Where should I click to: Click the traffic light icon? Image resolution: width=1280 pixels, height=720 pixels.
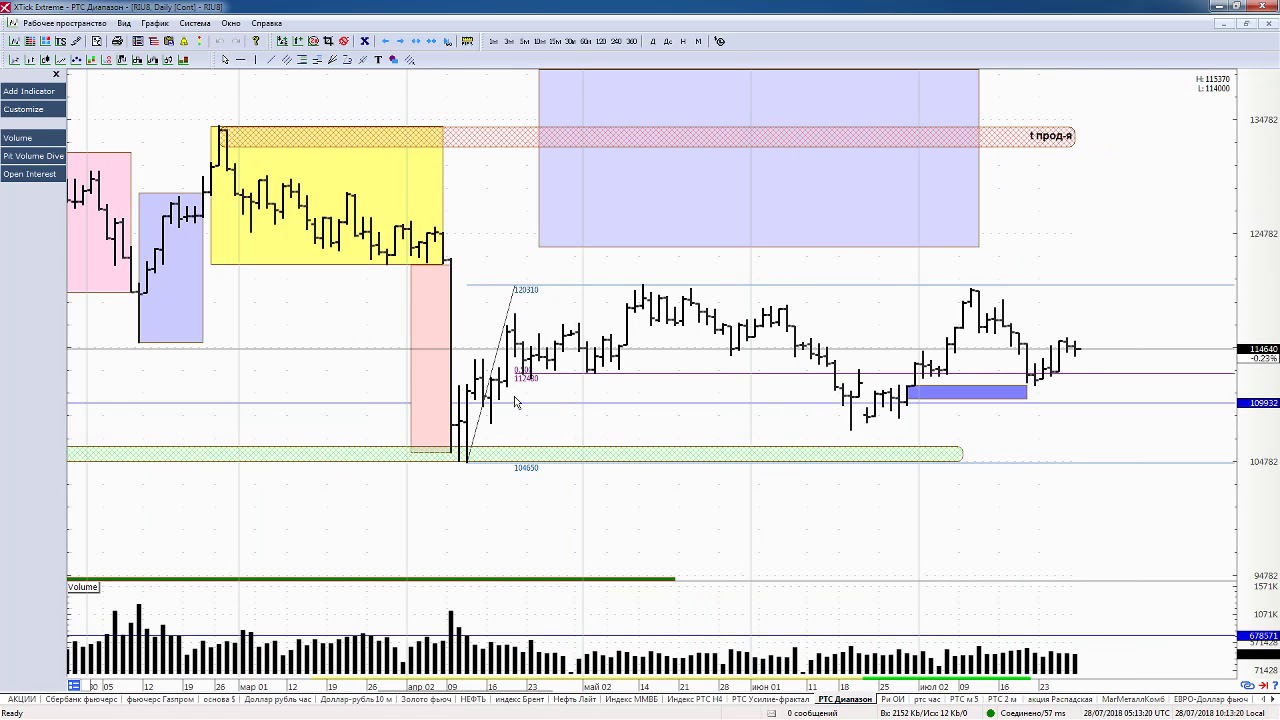point(199,41)
